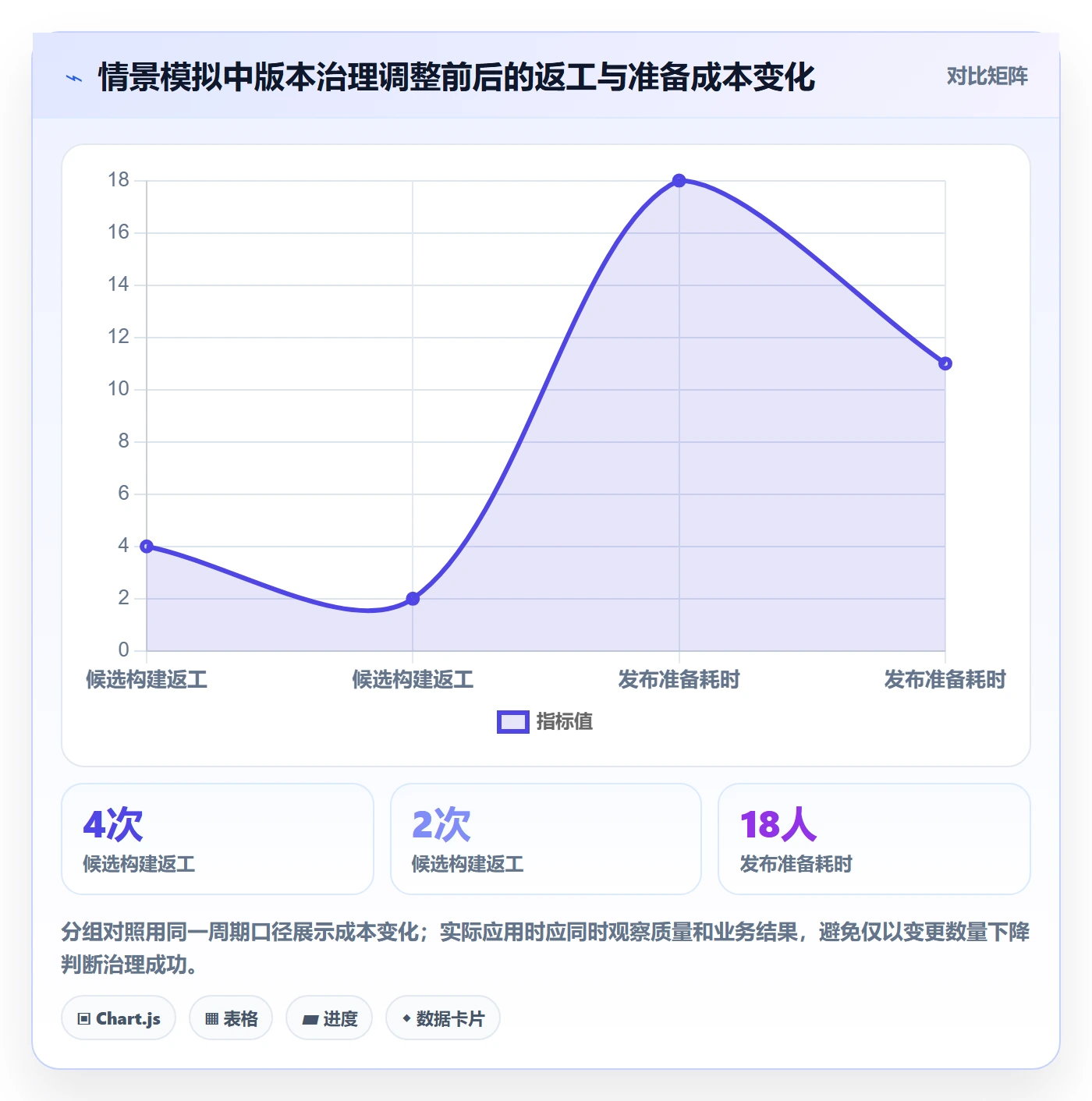Click the Chart.js tag chip
The height and width of the screenshot is (1101, 1092).
pos(119,1018)
